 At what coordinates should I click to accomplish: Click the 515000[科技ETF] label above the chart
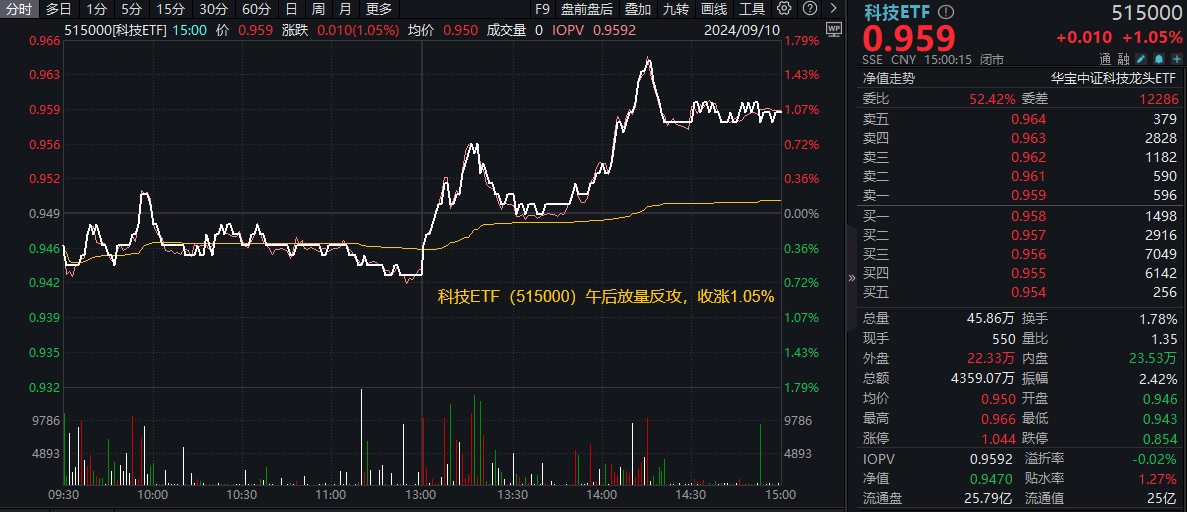(x=114, y=30)
